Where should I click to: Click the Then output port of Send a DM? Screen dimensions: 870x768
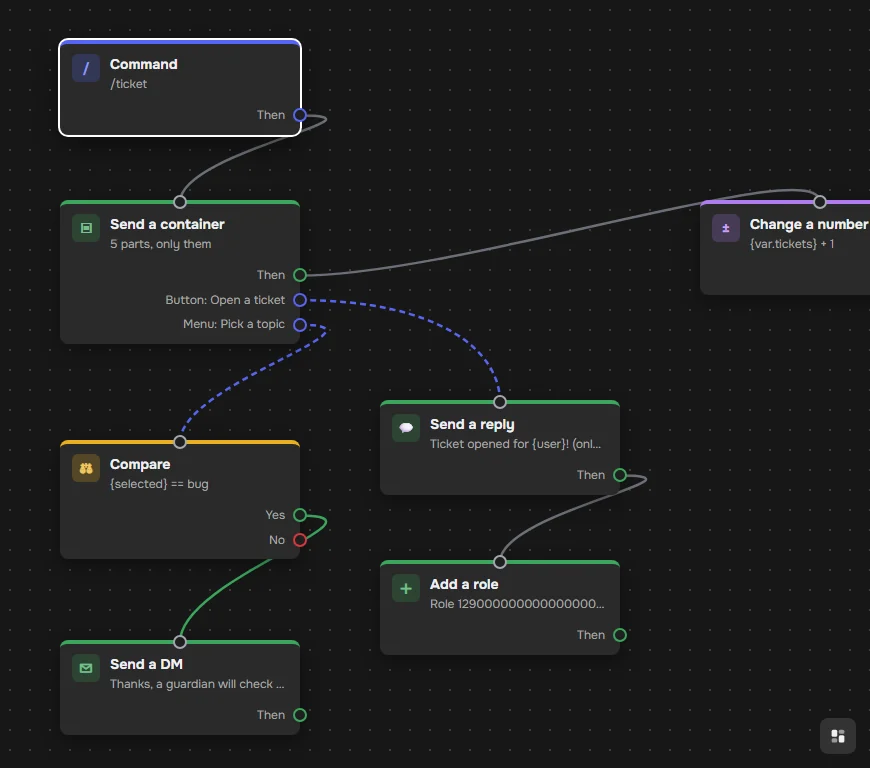(x=300, y=715)
